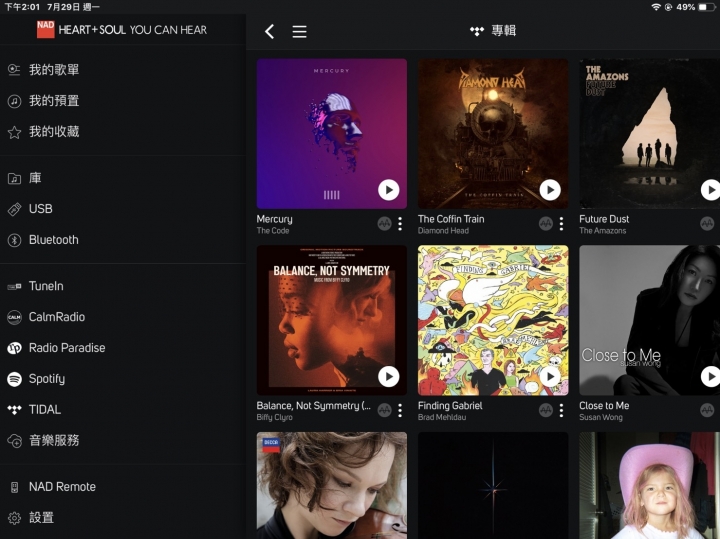Open the Mercury album cover
Screen dimensions: 720x539
coord(332,134)
